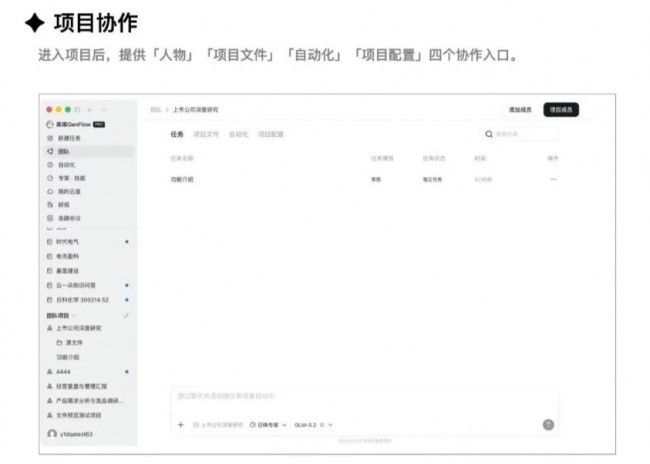Switch to the 任务 tab

pos(177,134)
